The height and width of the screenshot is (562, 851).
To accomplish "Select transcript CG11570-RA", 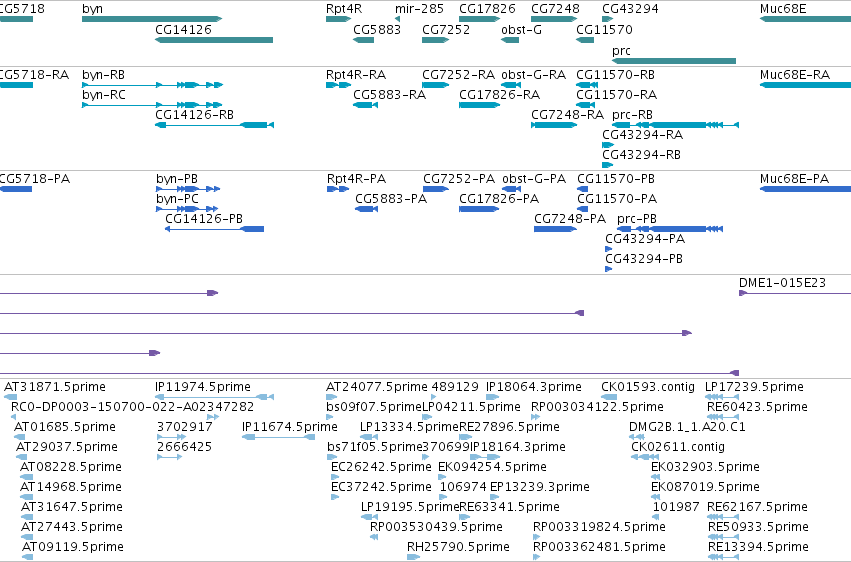I will point(586,105).
